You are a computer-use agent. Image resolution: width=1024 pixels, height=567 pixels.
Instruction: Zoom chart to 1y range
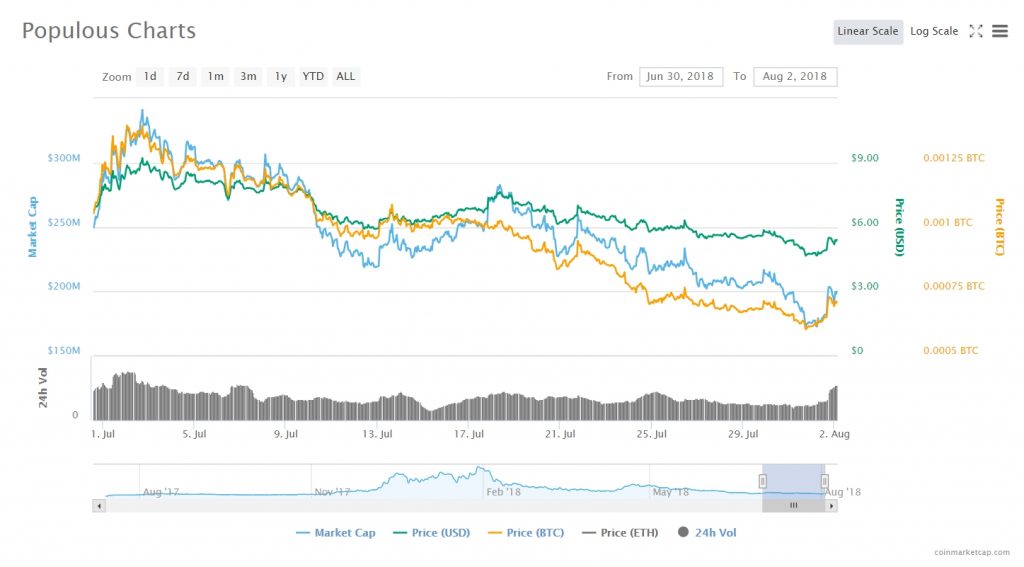pyautogui.click(x=280, y=76)
